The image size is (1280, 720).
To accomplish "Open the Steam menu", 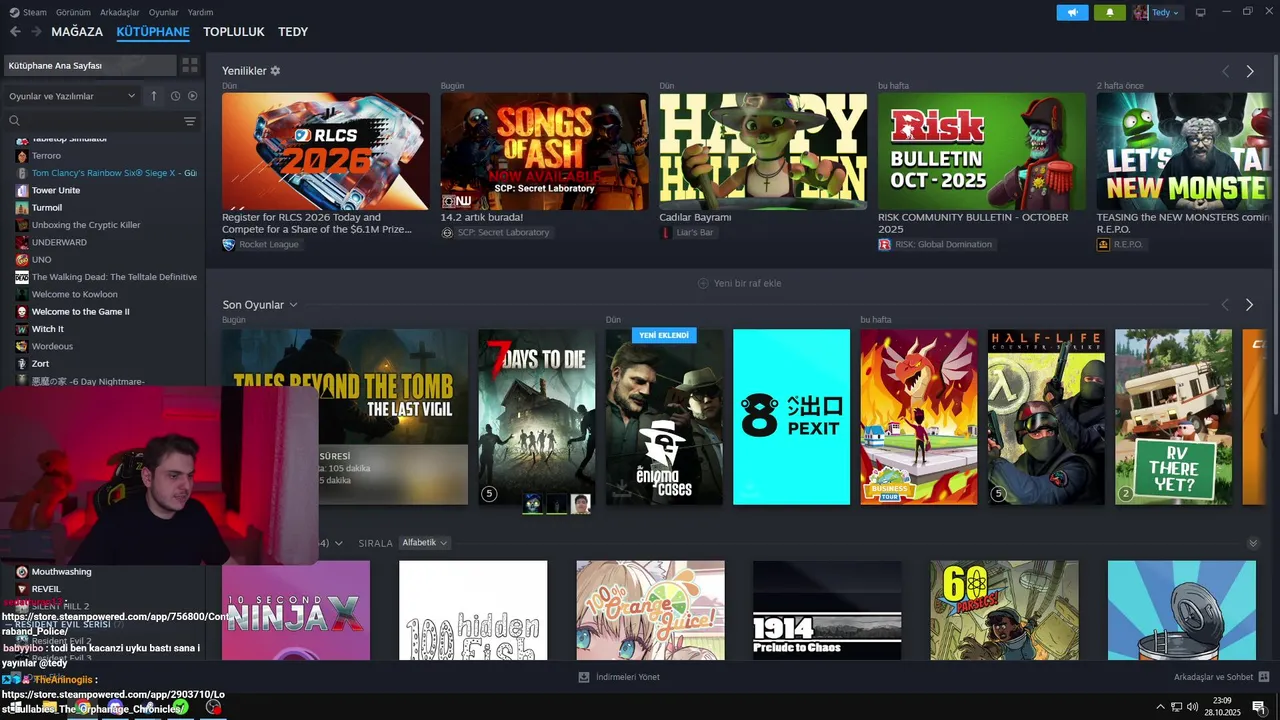I will (29, 12).
